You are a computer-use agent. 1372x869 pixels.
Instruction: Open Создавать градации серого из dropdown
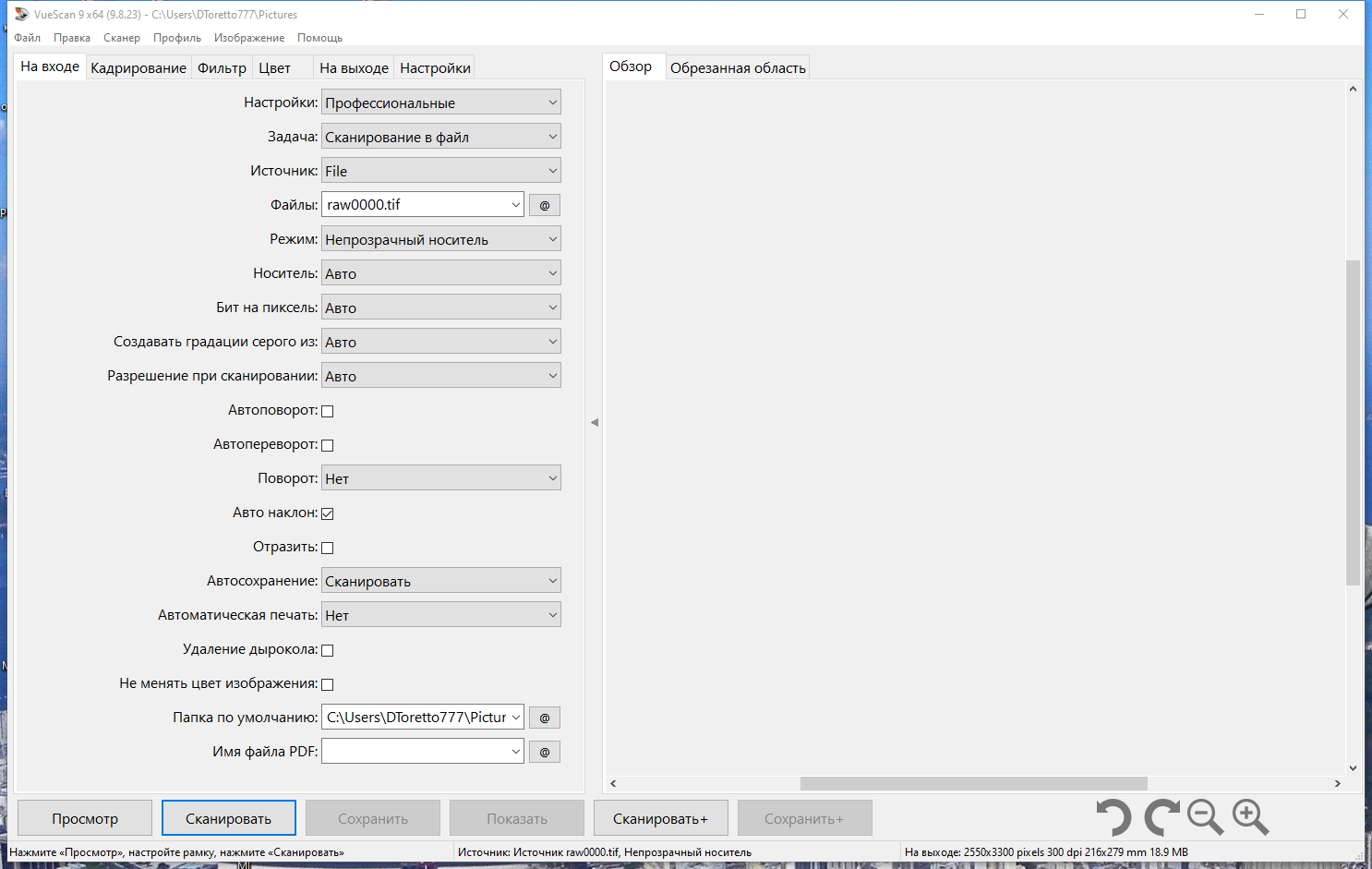tap(441, 342)
